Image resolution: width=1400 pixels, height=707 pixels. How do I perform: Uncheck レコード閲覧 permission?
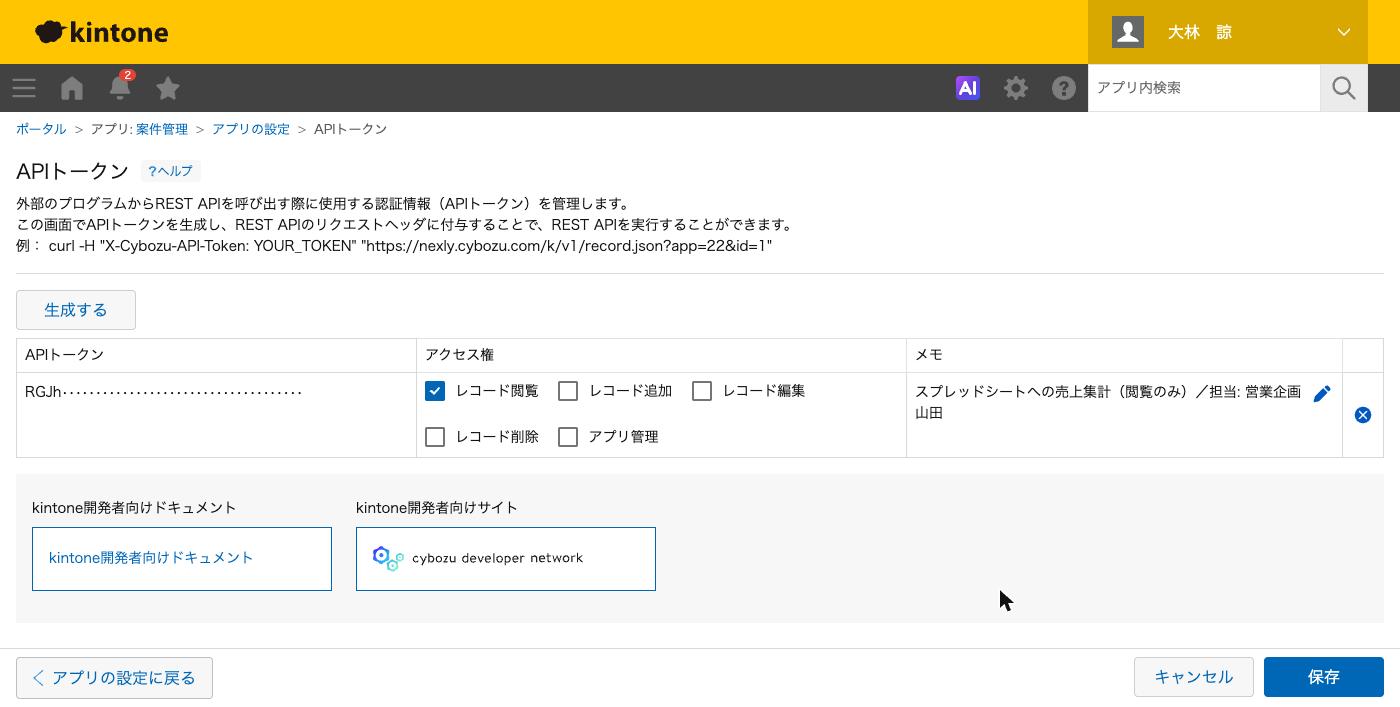point(435,391)
